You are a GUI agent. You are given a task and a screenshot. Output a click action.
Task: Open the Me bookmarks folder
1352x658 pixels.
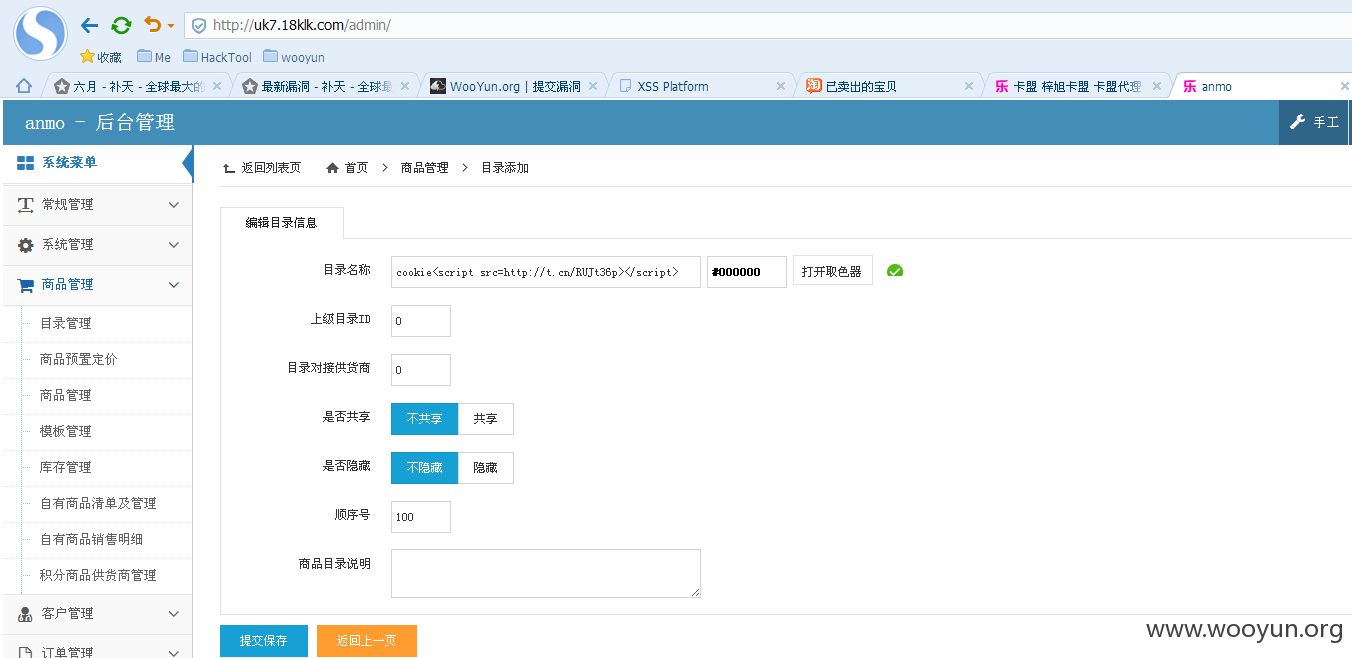point(154,57)
